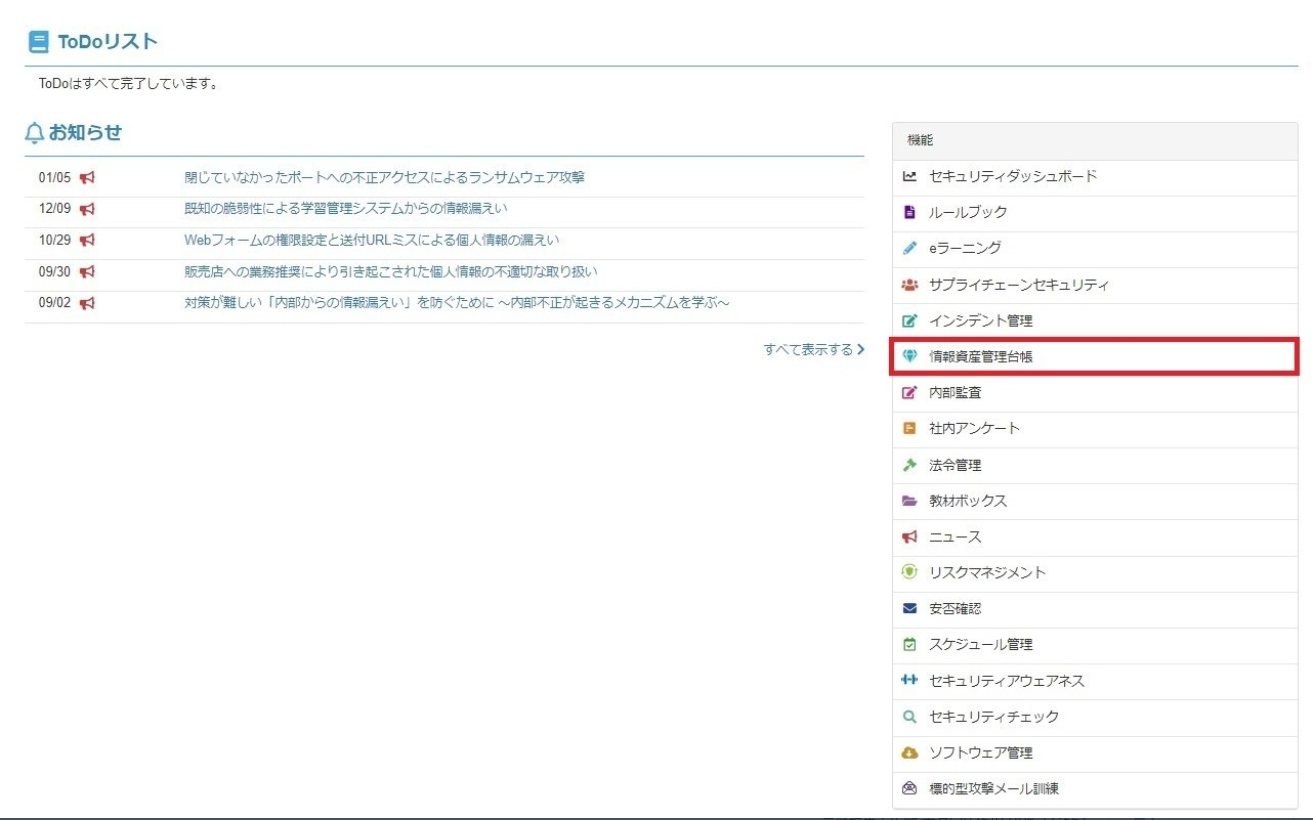Select the インシデント管理 edit icon

[x=909, y=319]
